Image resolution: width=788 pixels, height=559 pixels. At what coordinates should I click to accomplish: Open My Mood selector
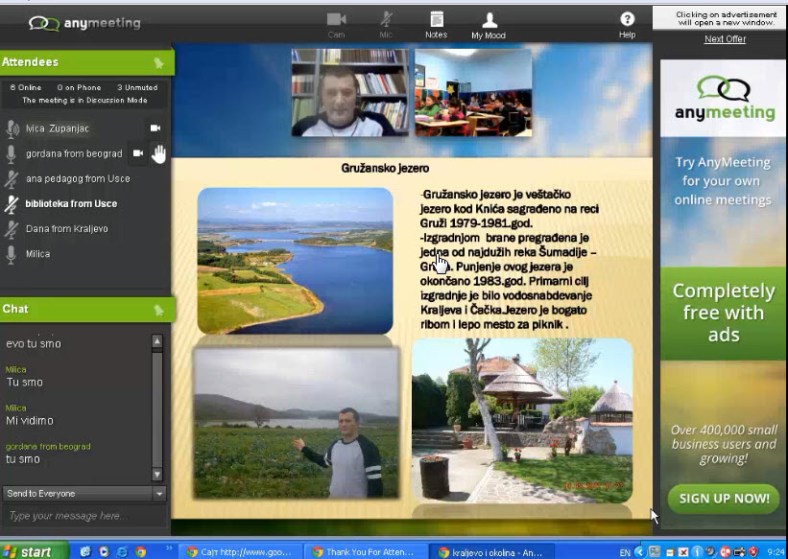[x=489, y=23]
